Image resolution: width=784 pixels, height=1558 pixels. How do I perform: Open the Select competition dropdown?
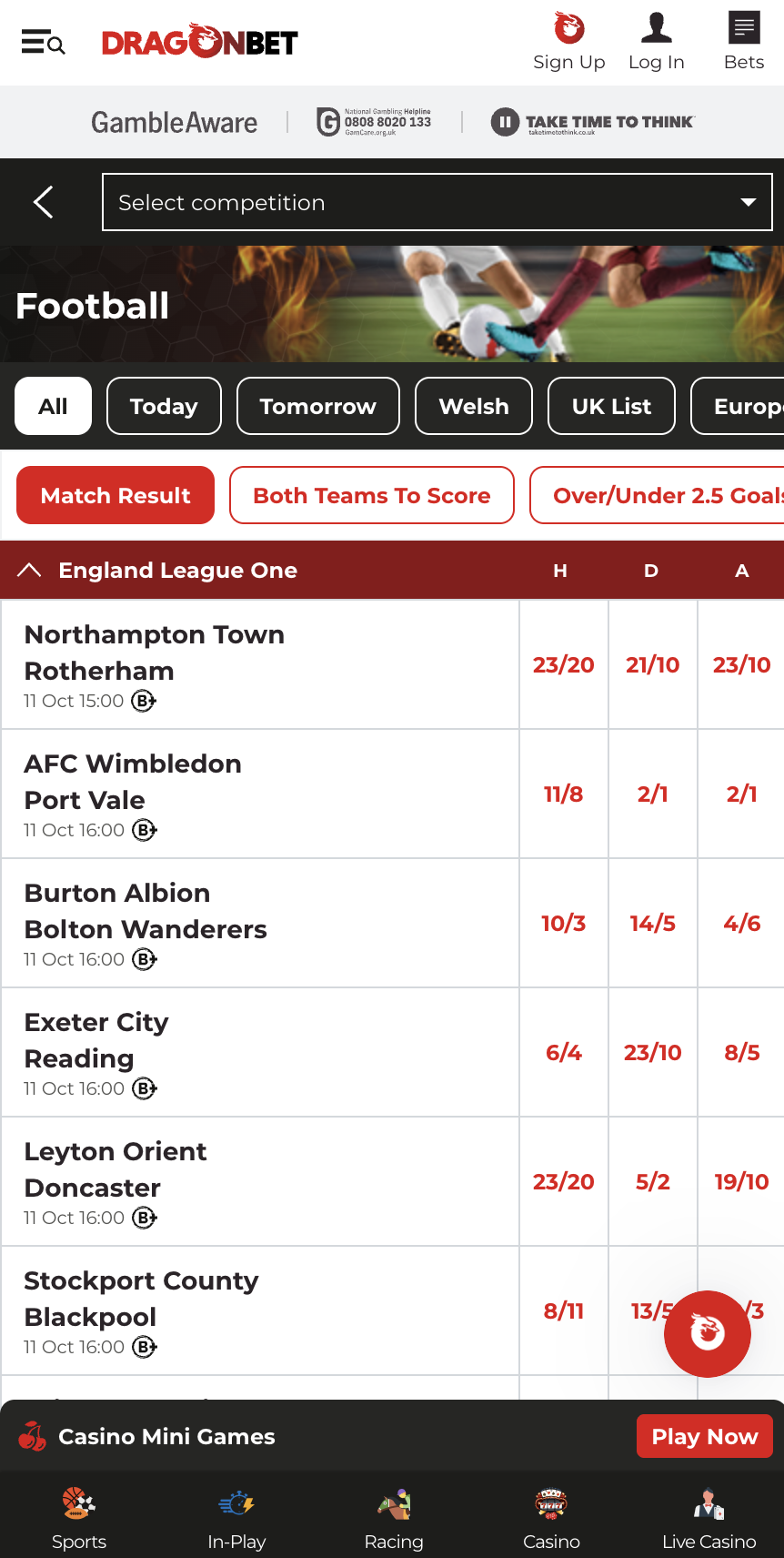point(437,202)
